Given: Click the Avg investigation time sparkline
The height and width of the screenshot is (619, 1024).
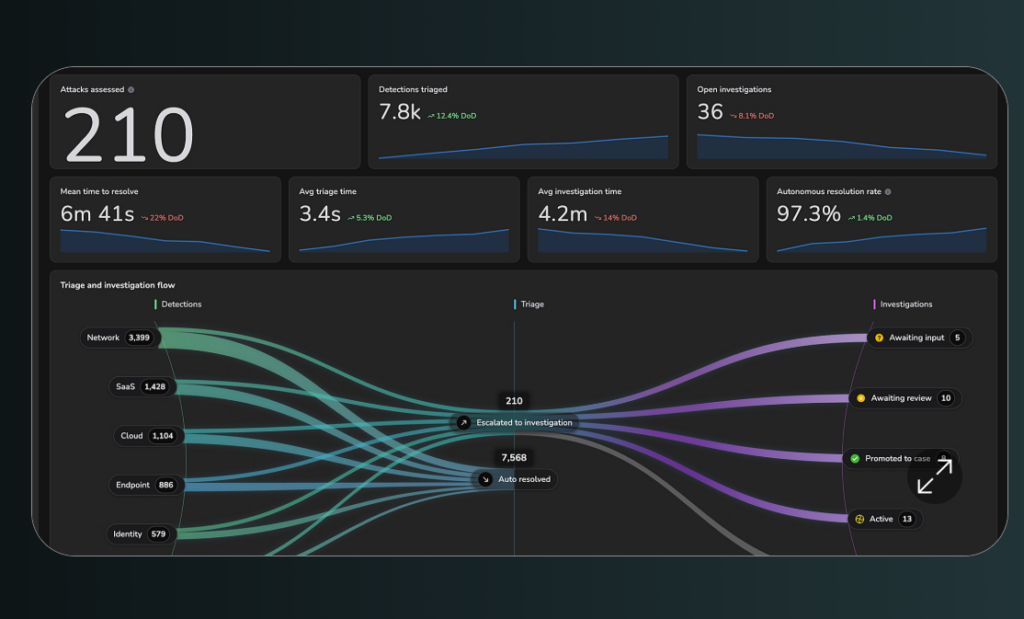Looking at the screenshot, I should click(x=643, y=241).
